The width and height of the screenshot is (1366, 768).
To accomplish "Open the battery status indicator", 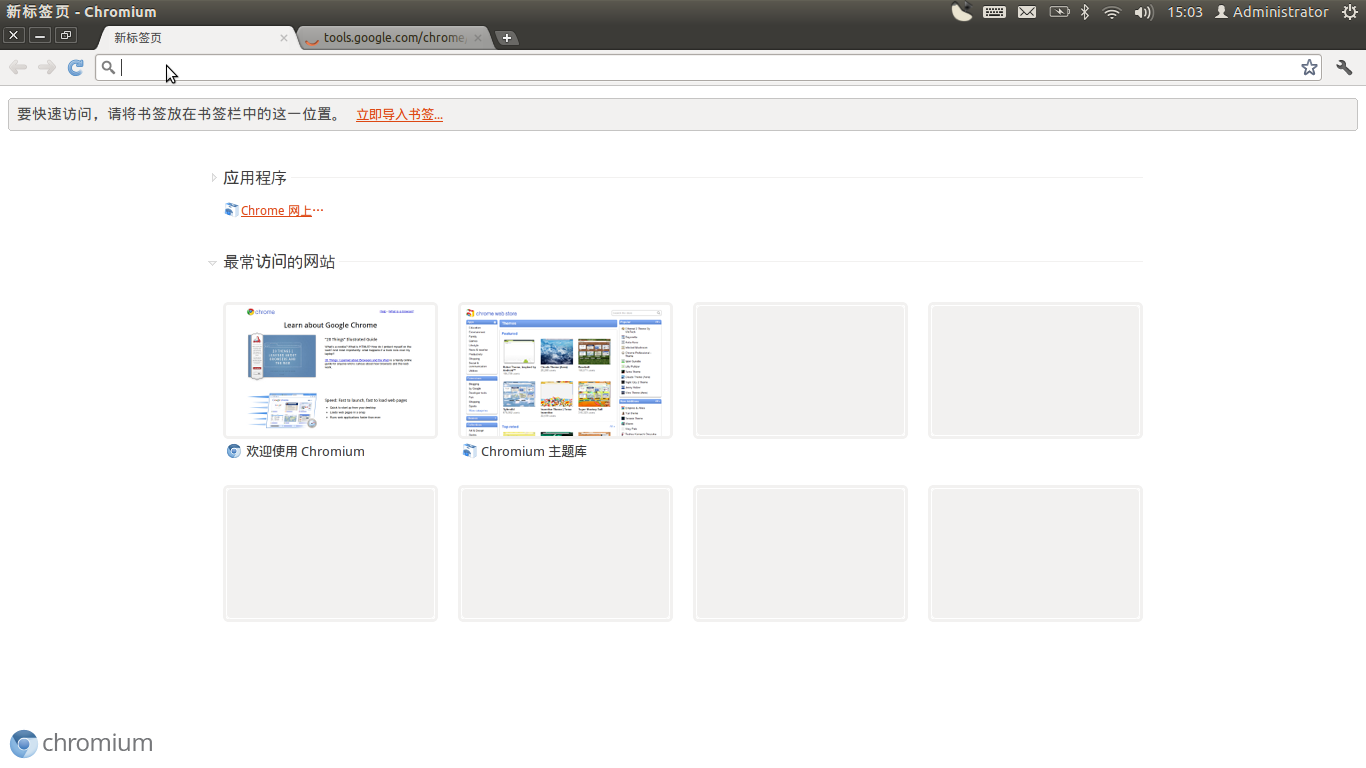I will [x=1059, y=12].
